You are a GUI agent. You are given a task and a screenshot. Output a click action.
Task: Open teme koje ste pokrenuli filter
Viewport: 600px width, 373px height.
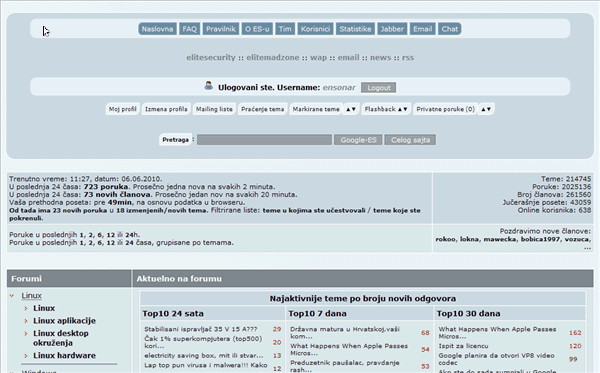[215, 214]
